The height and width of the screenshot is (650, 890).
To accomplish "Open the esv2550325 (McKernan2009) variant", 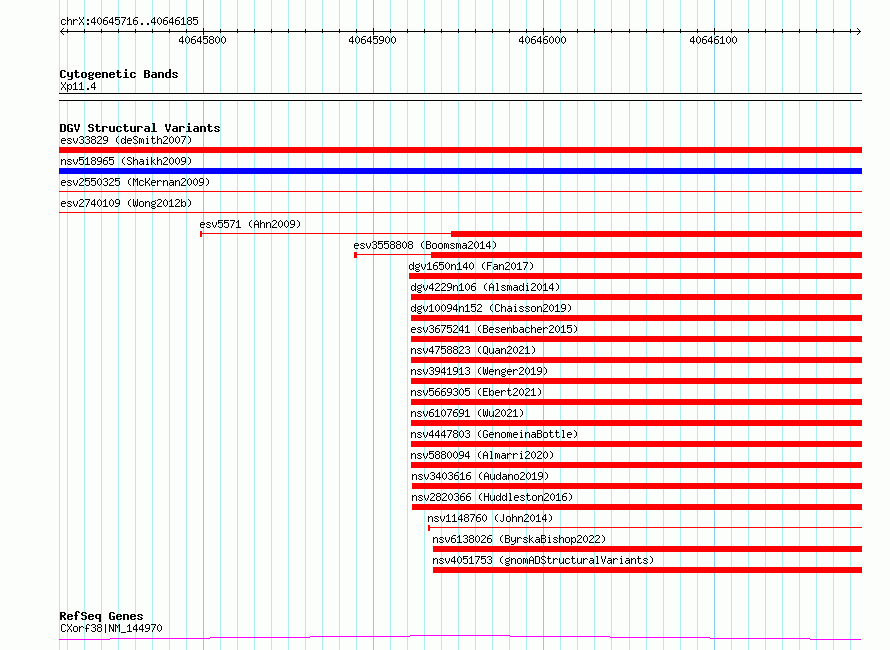I will (x=135, y=182).
